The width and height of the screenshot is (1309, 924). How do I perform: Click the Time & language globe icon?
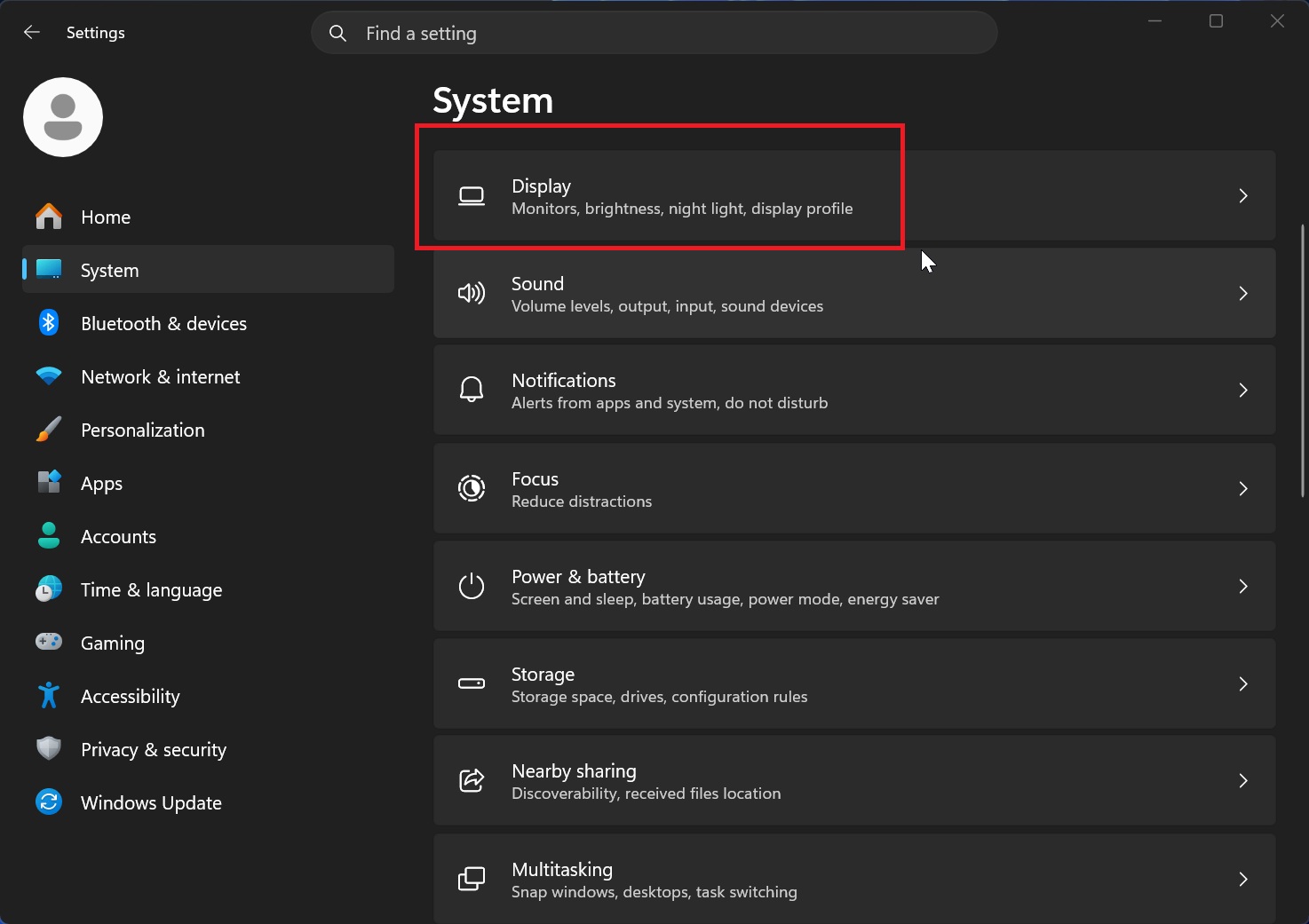(x=49, y=589)
